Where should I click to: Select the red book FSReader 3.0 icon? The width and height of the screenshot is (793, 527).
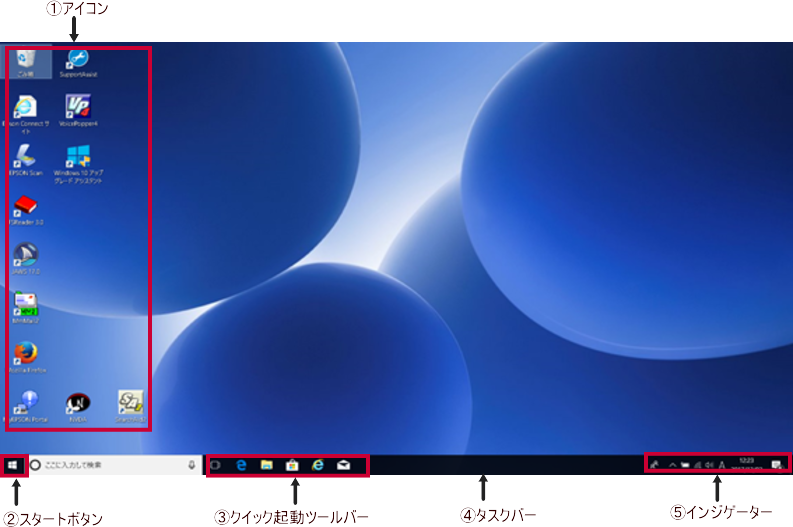(25, 209)
